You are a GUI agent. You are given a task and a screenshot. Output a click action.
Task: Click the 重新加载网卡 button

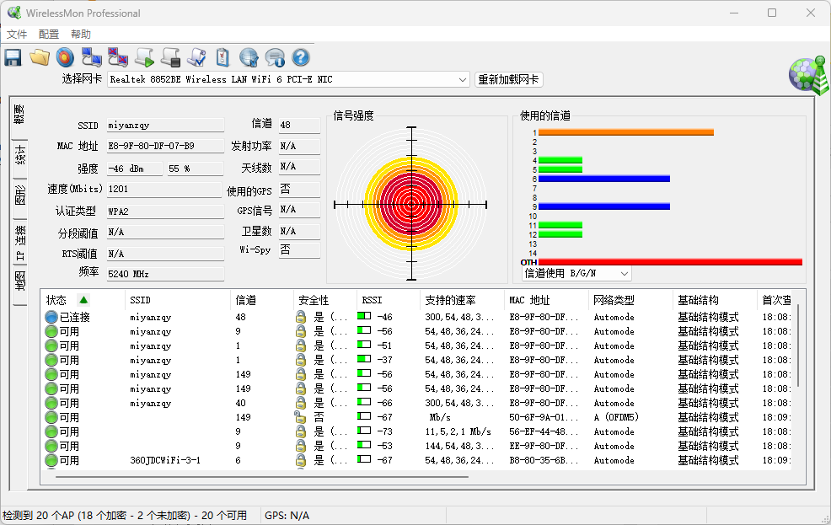(x=508, y=80)
